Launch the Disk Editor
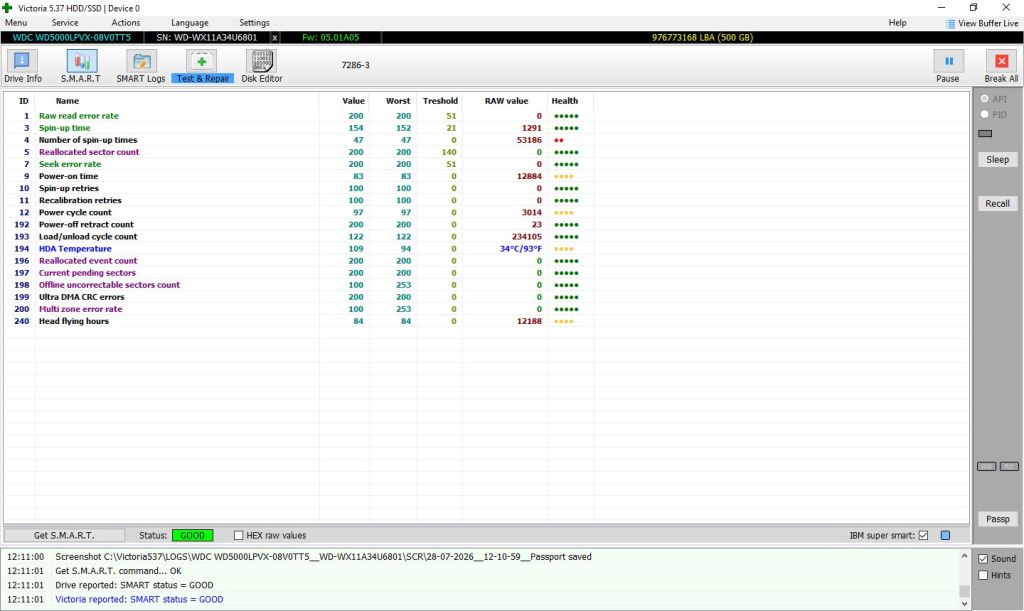This screenshot has width=1024, height=611. click(262, 67)
